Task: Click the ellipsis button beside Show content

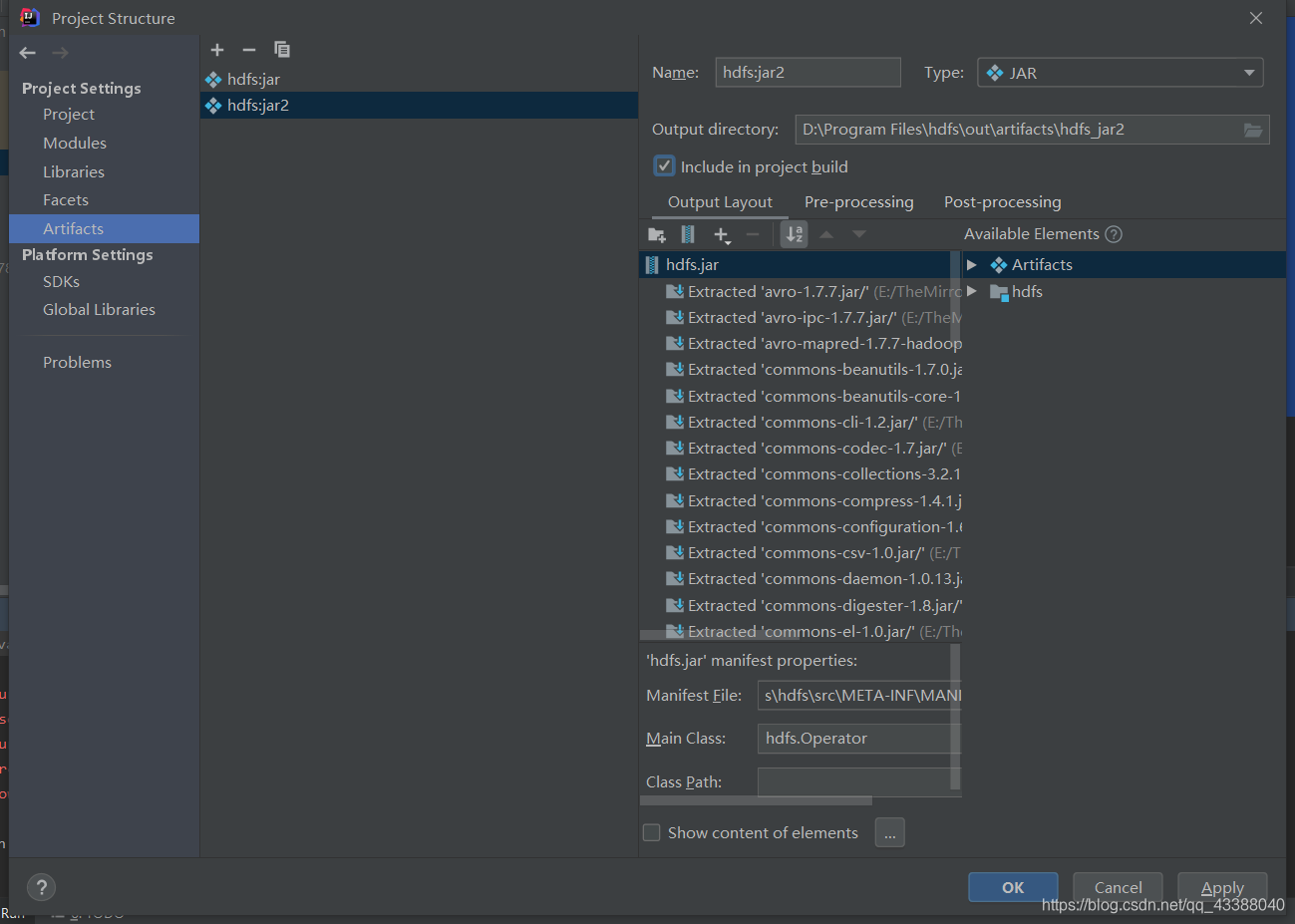Action: tap(890, 832)
